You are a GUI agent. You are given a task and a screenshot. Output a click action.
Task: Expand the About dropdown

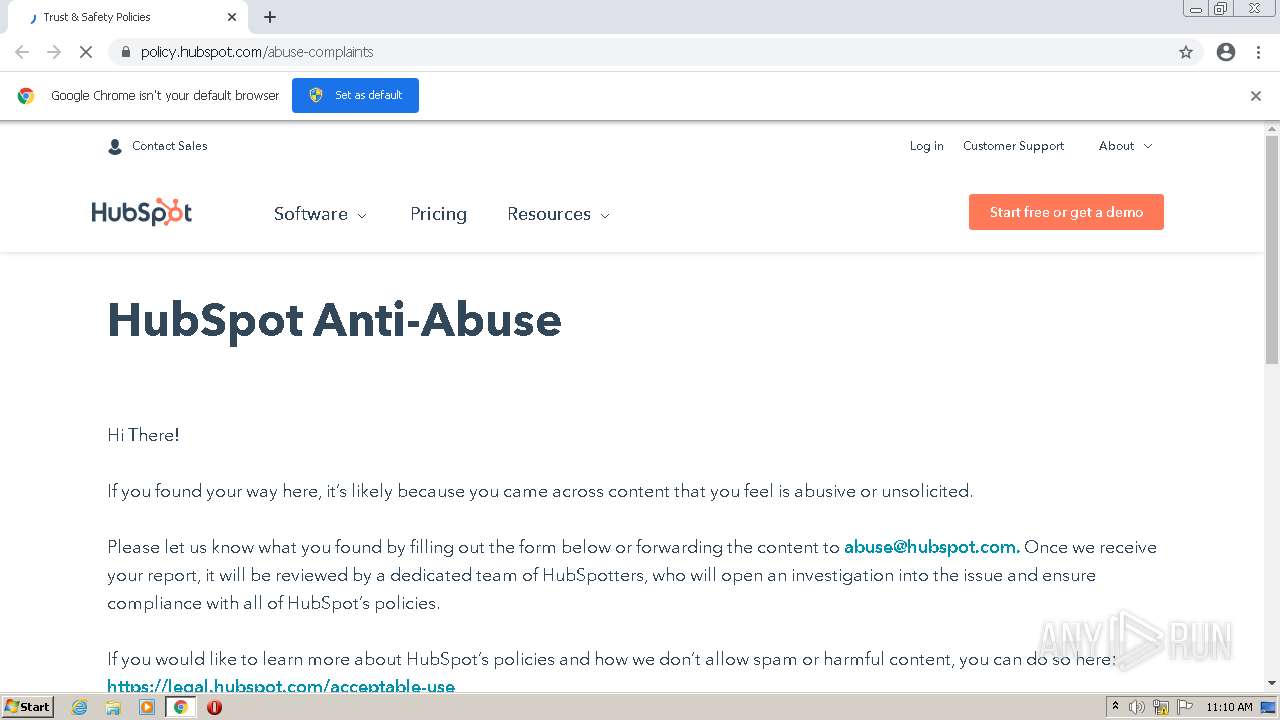(x=1125, y=146)
